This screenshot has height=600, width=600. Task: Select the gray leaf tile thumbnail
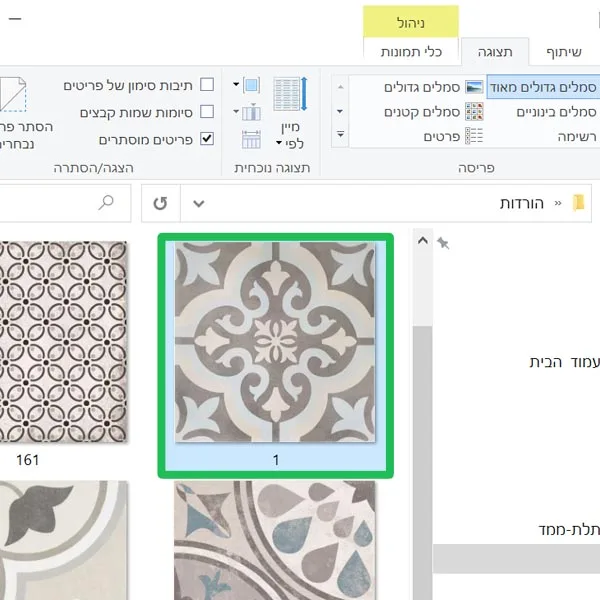[x=64, y=540]
